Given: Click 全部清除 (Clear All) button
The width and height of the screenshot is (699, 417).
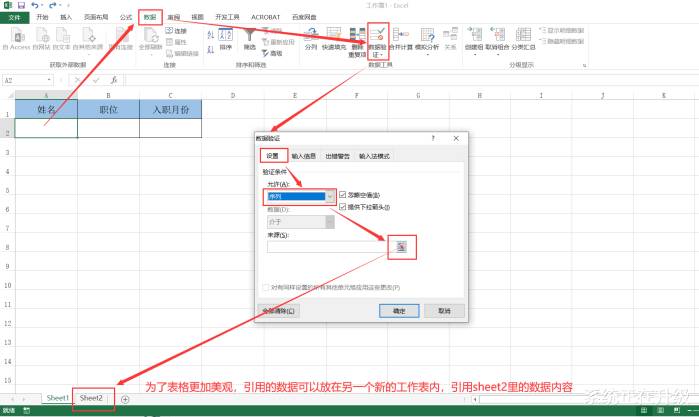Looking at the screenshot, I should [x=279, y=311].
